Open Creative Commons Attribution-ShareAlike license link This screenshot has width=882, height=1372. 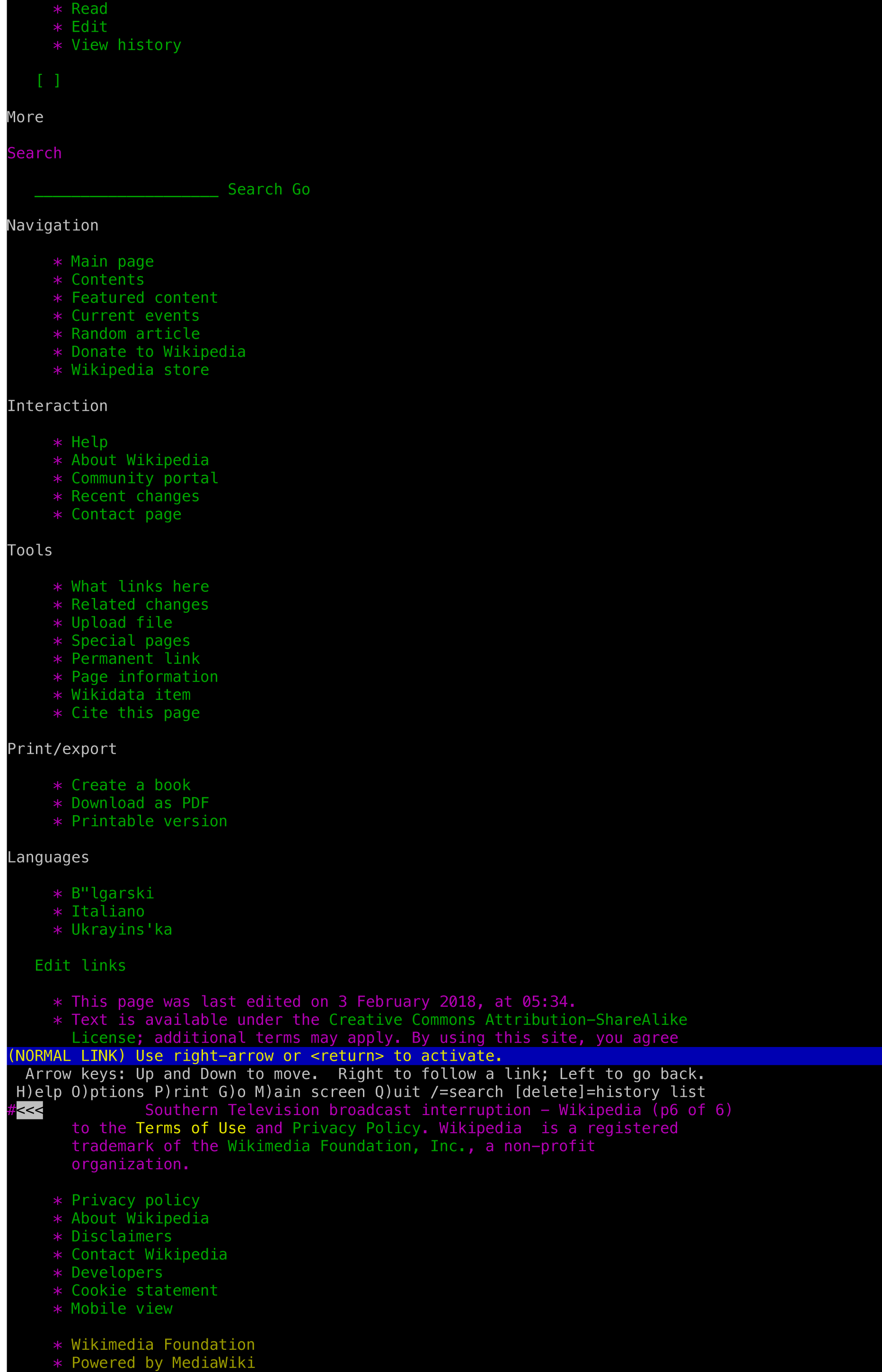tap(508, 1020)
